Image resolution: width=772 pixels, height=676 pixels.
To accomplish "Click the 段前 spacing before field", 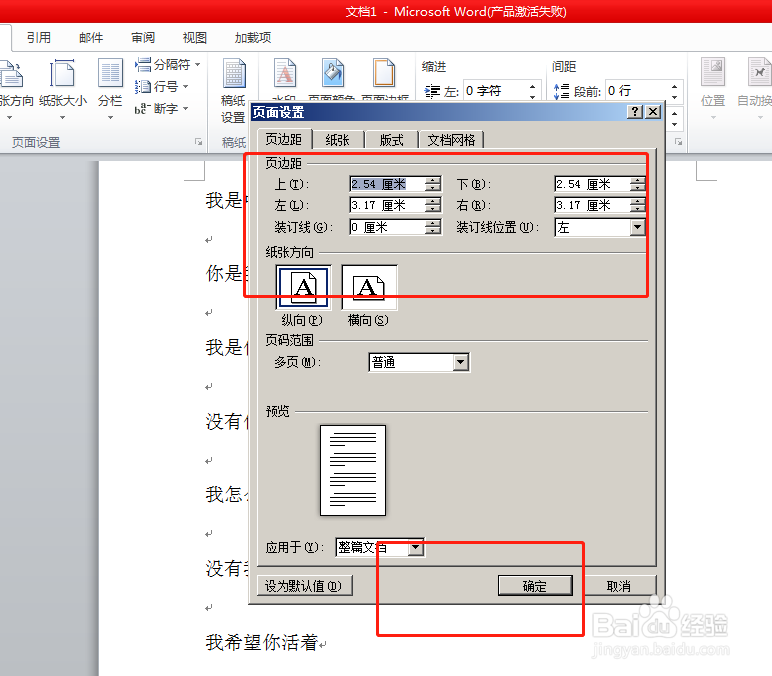I will [637, 91].
